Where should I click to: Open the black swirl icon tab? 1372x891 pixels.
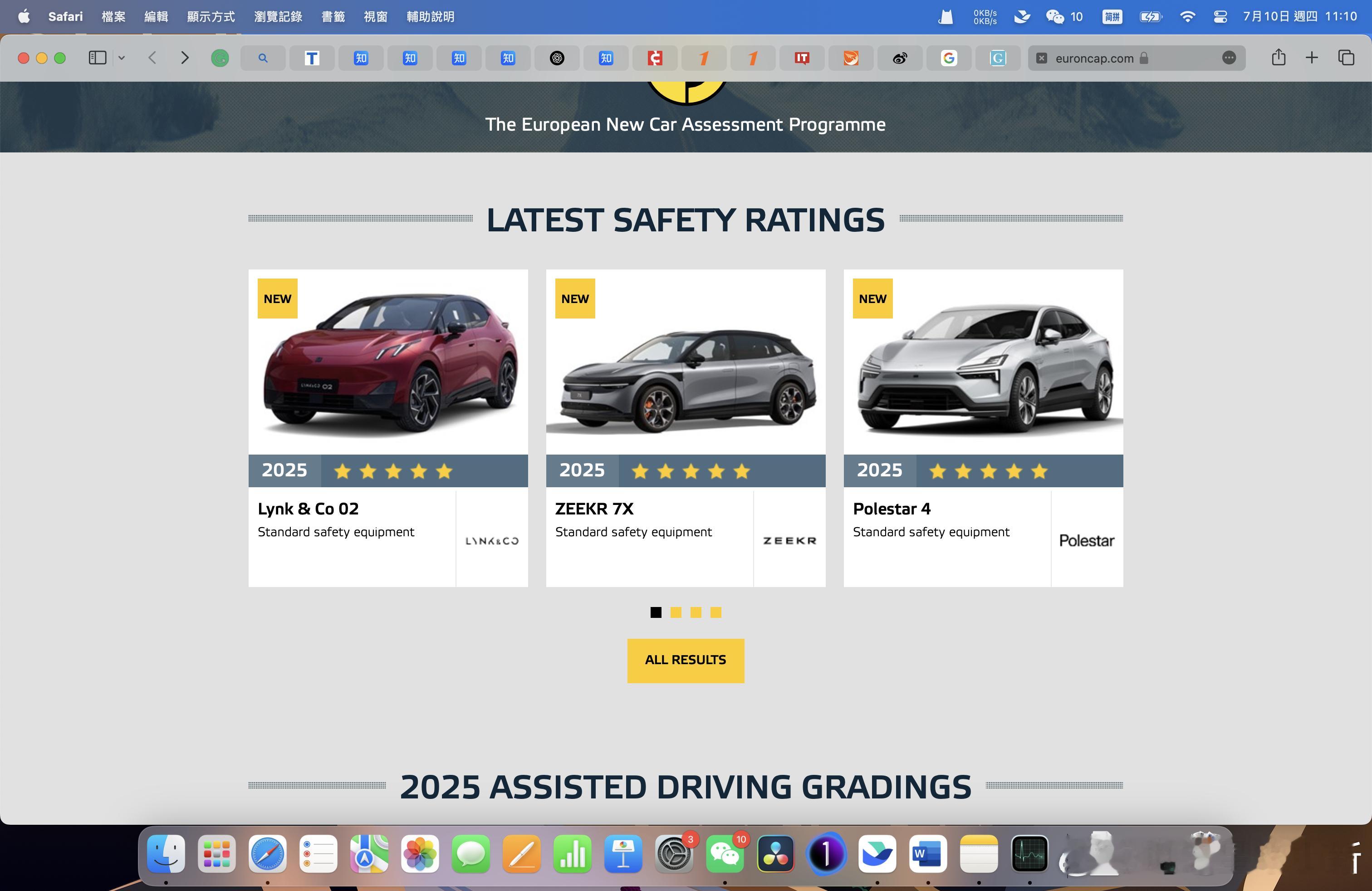click(x=557, y=58)
